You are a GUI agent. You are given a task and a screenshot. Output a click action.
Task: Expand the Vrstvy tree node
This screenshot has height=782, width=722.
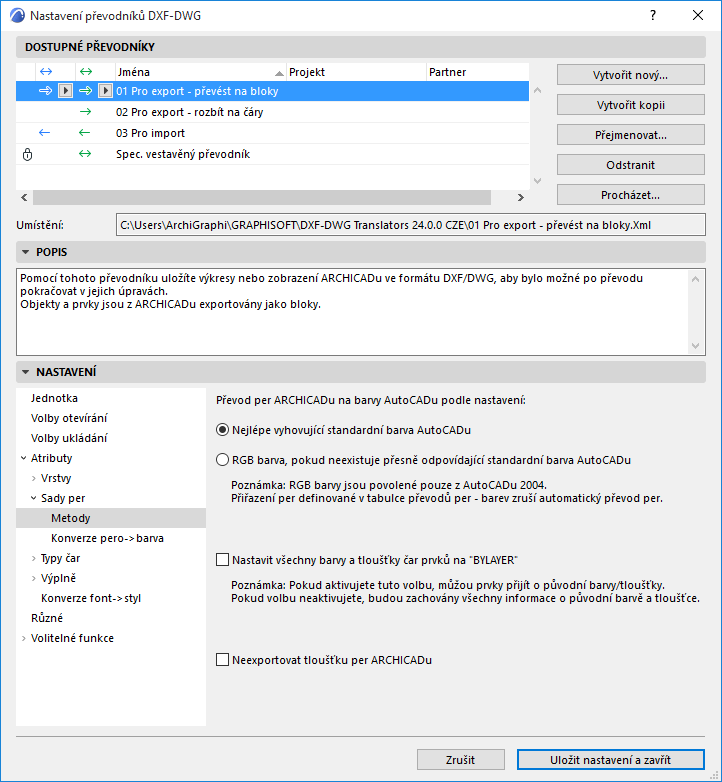point(33,478)
